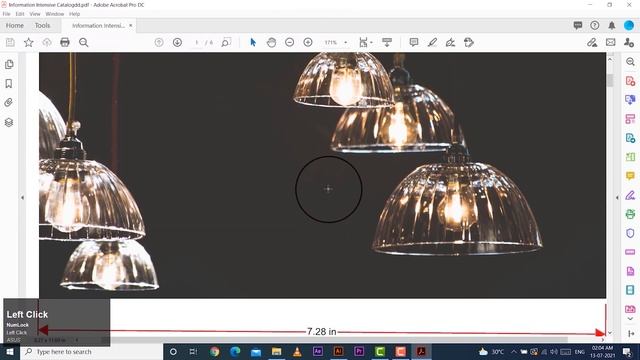Click the upload to cloud icon

click(x=47, y=42)
